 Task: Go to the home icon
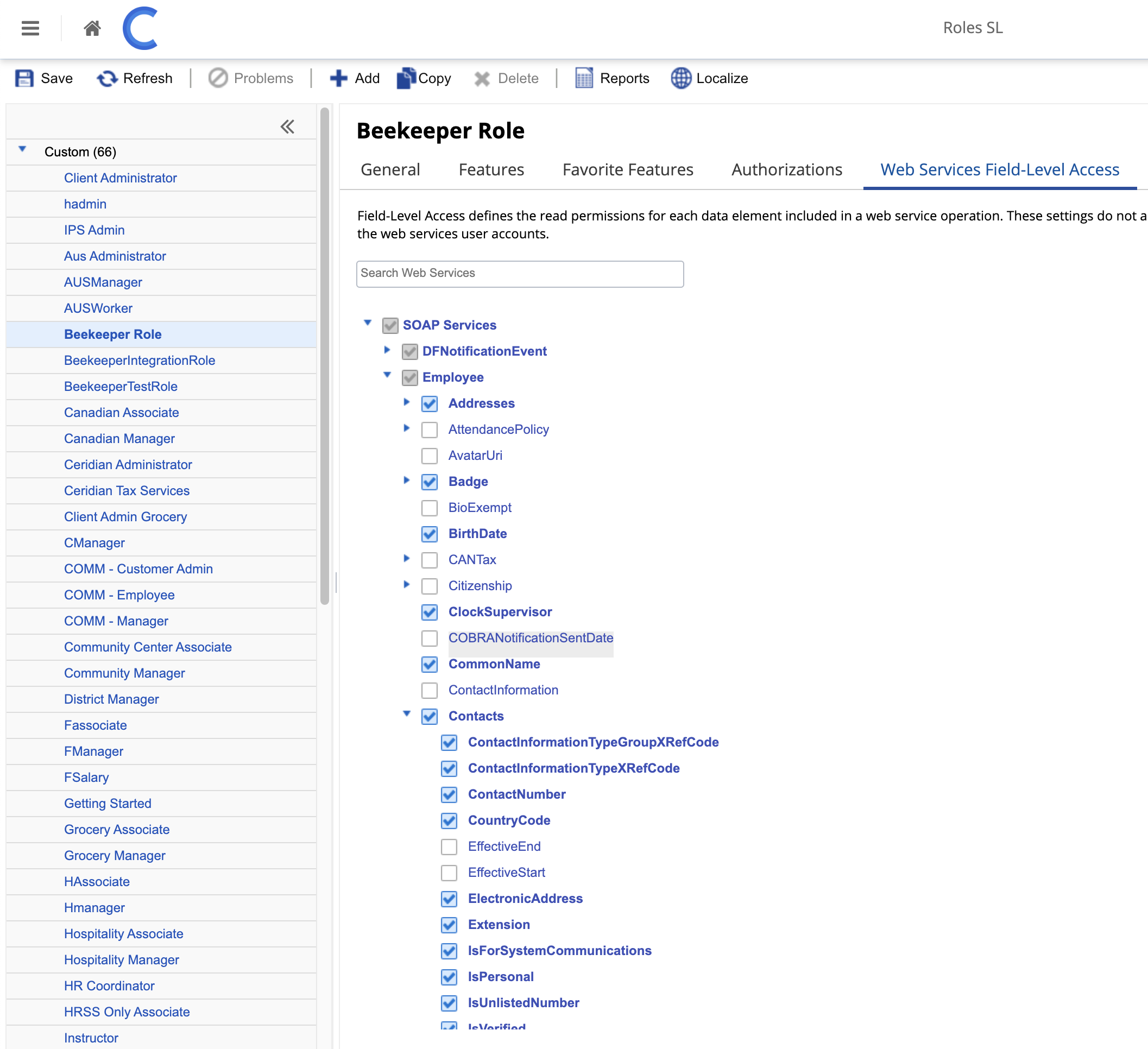(x=92, y=28)
